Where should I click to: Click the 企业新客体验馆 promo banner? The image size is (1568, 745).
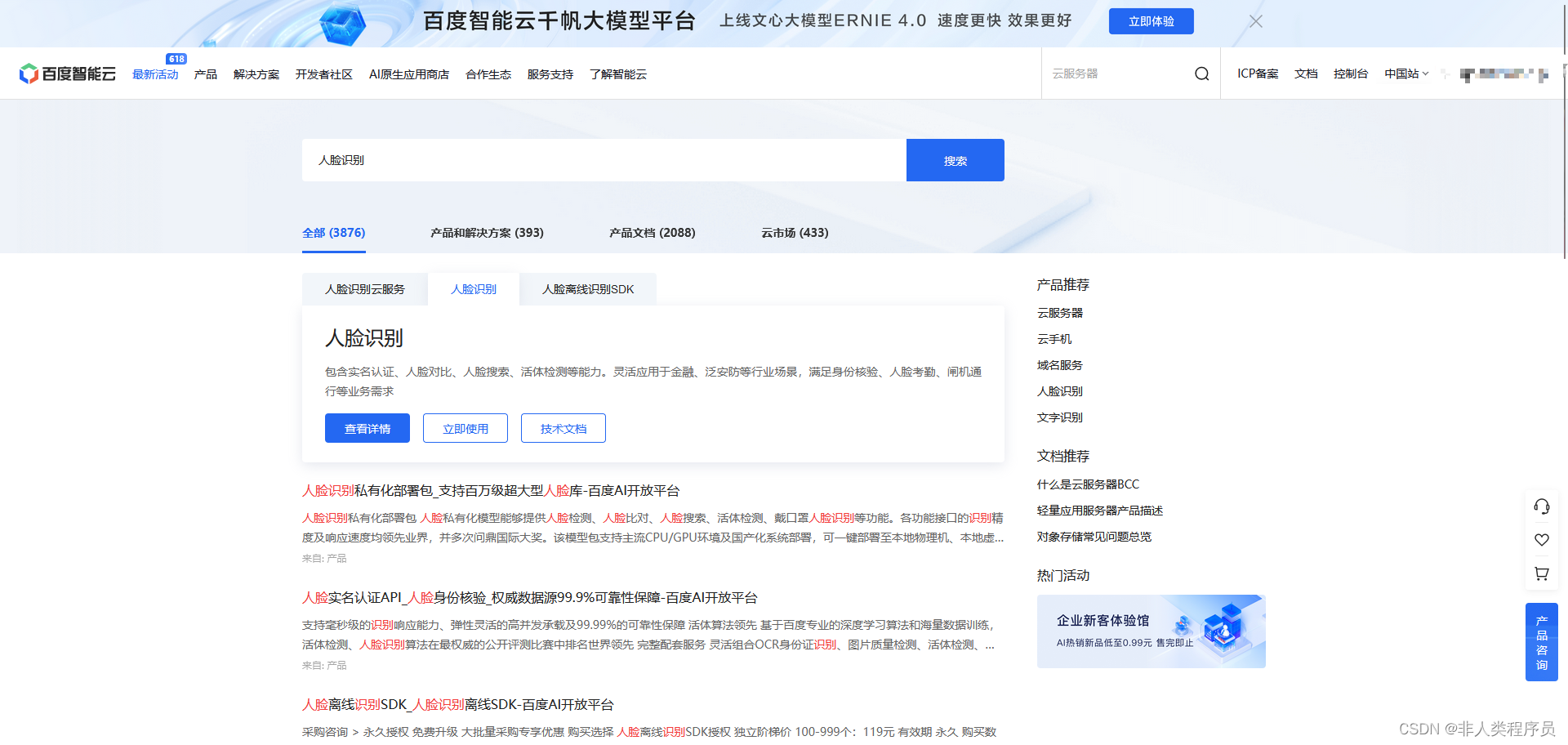pos(1151,631)
